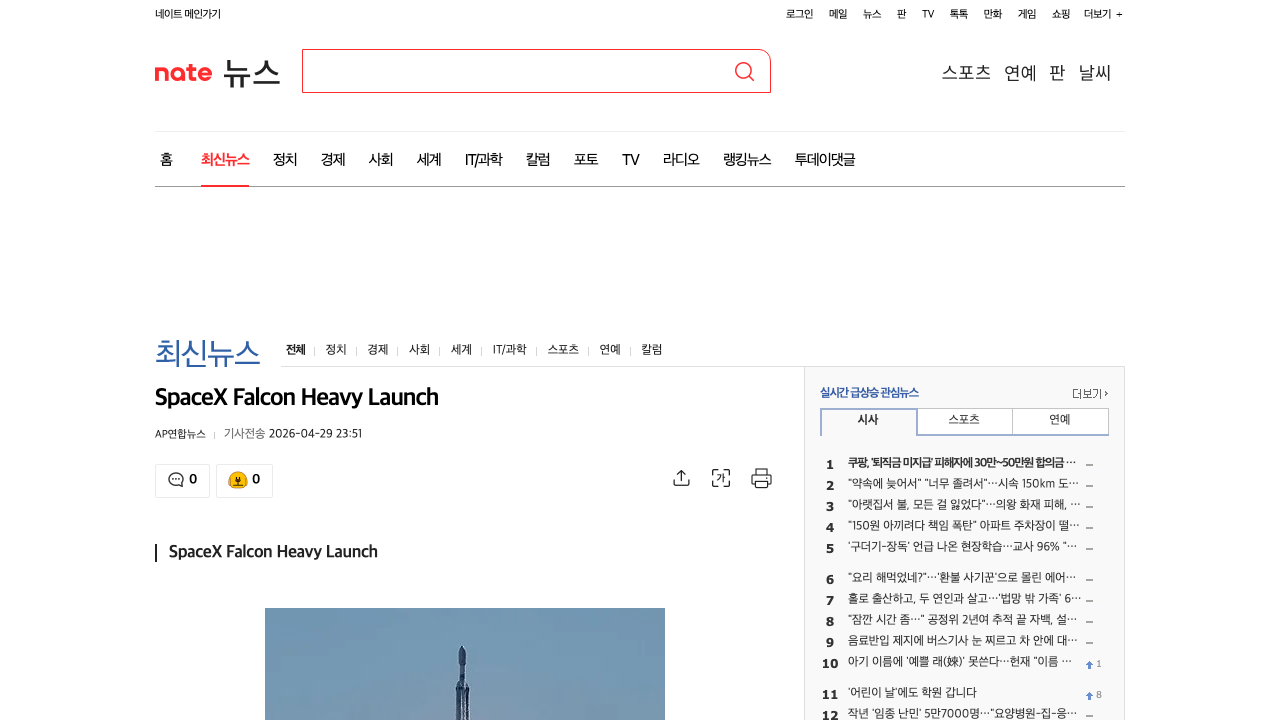Open rank 9 음료반입 제지에 버스기사 article

(963, 641)
